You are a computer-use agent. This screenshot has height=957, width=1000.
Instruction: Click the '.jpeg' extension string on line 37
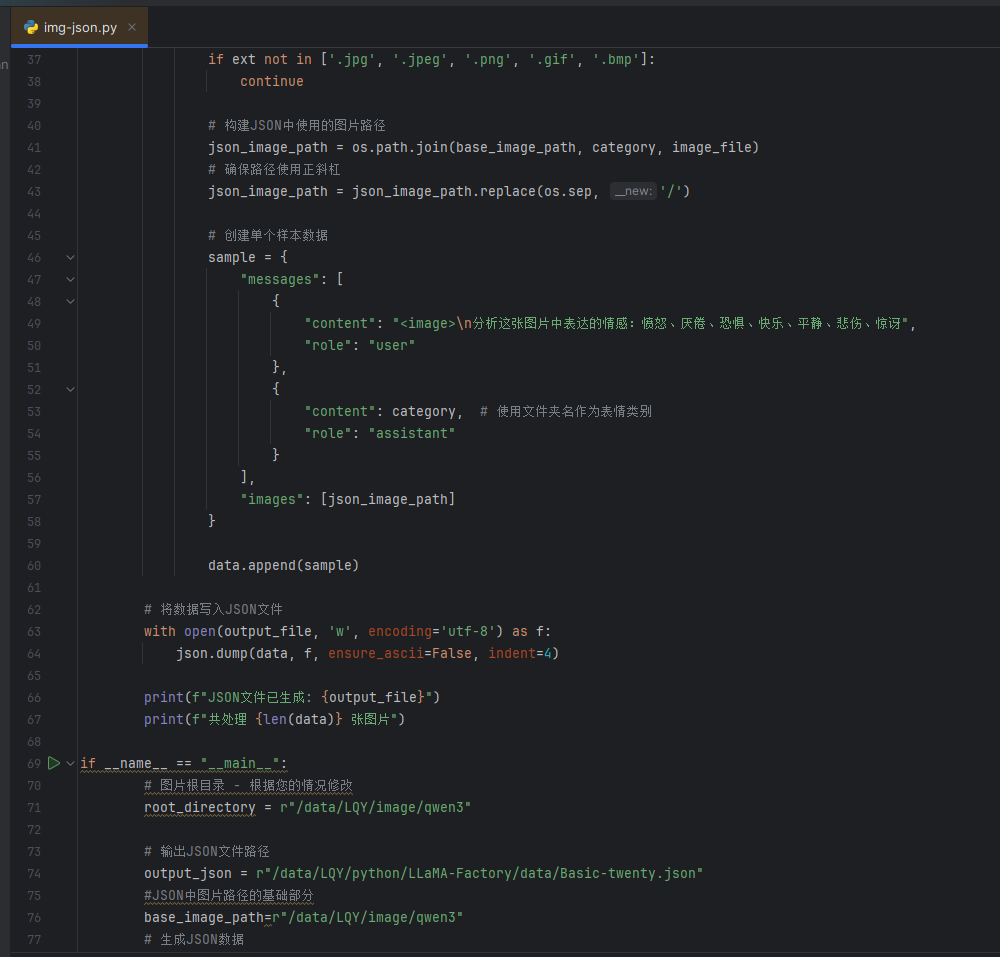[420, 60]
